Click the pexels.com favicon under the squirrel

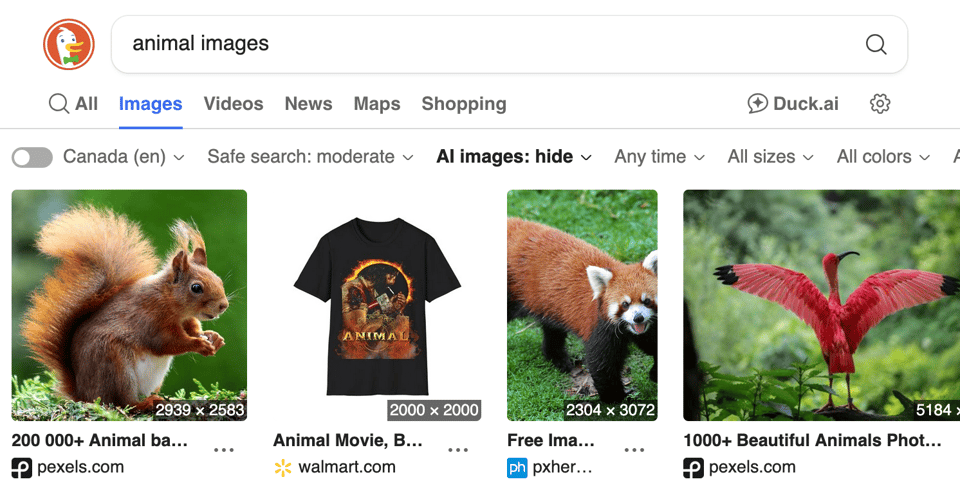(x=22, y=467)
